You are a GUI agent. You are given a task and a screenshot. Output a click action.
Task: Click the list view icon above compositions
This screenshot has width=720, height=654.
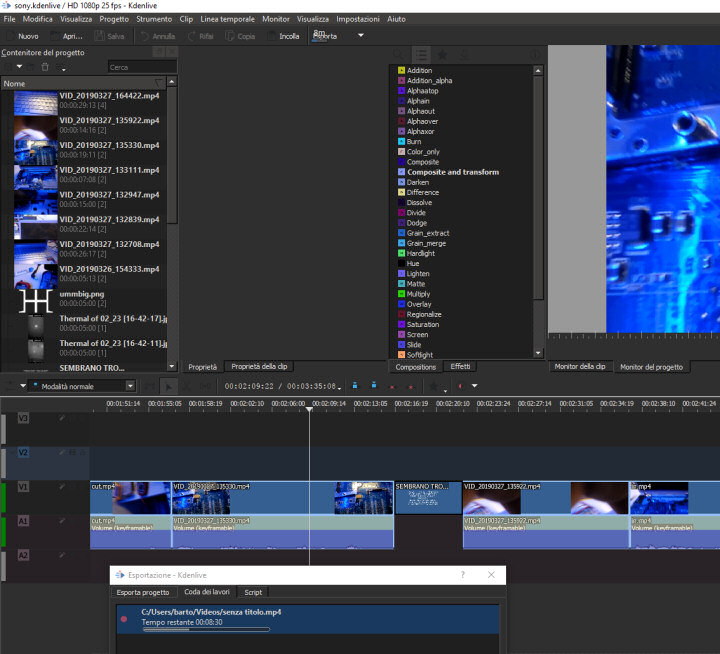click(421, 55)
